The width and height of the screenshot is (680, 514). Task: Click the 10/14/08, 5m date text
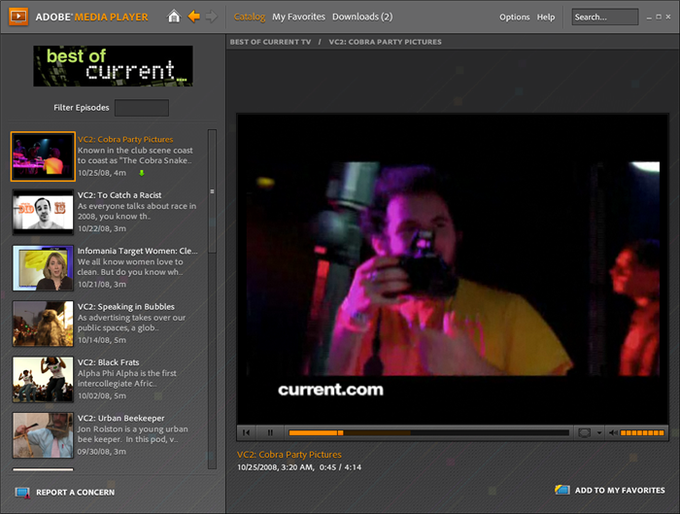click(102, 340)
